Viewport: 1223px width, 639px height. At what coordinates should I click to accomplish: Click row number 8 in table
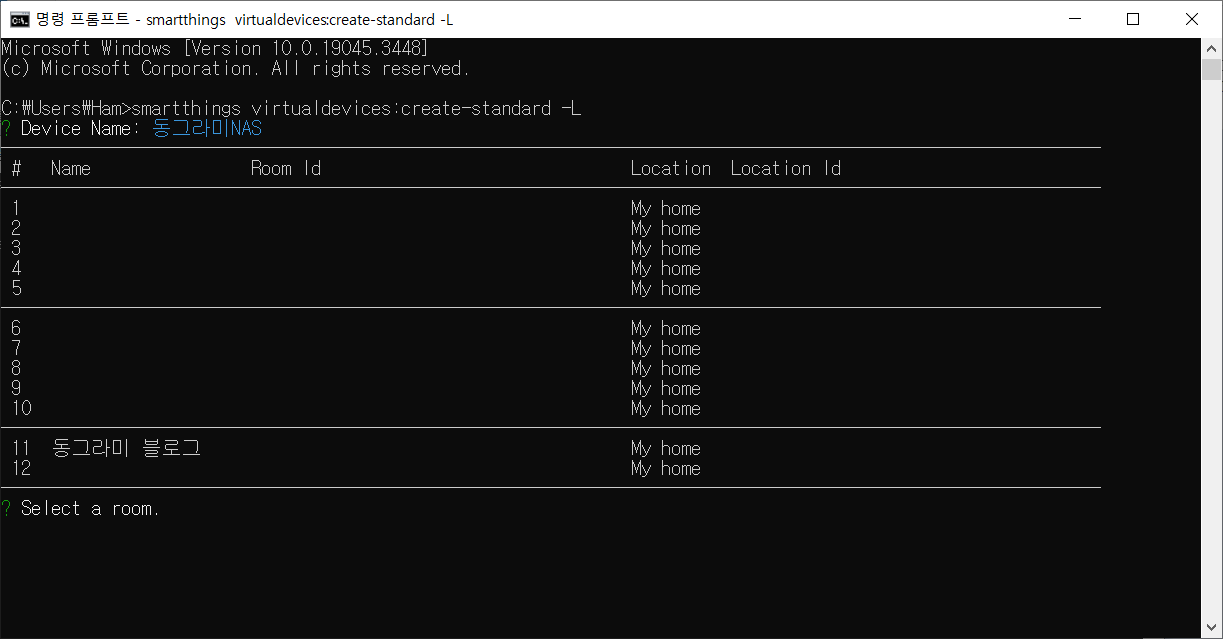pyautogui.click(x=16, y=368)
